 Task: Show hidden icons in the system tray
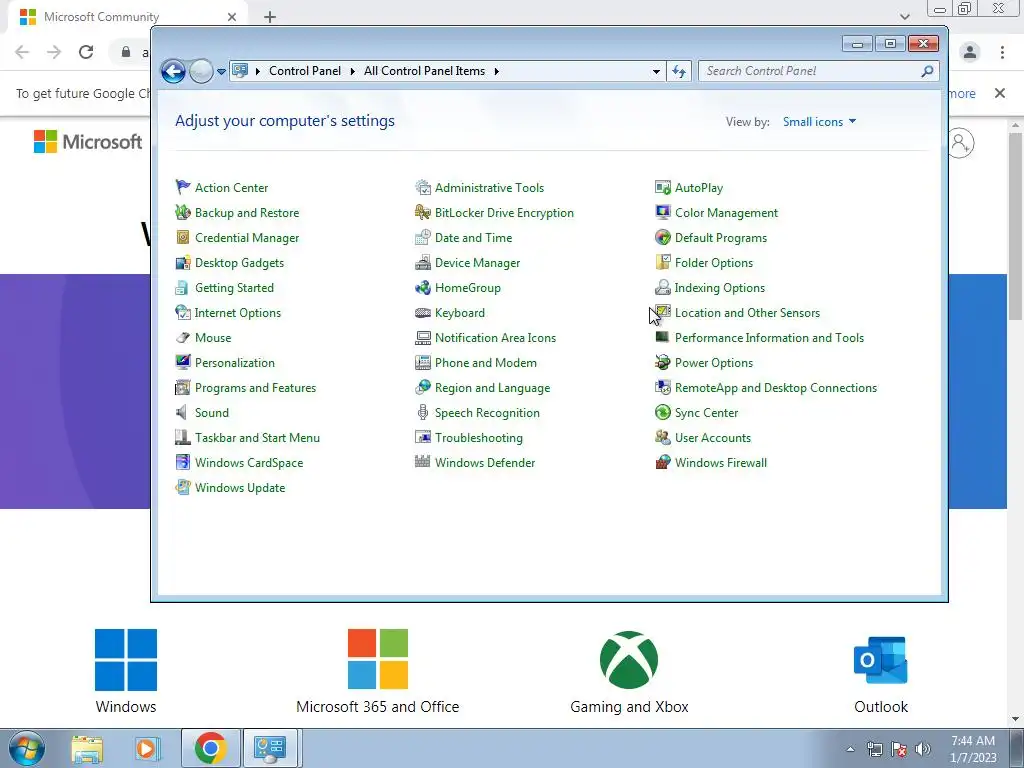[850, 749]
